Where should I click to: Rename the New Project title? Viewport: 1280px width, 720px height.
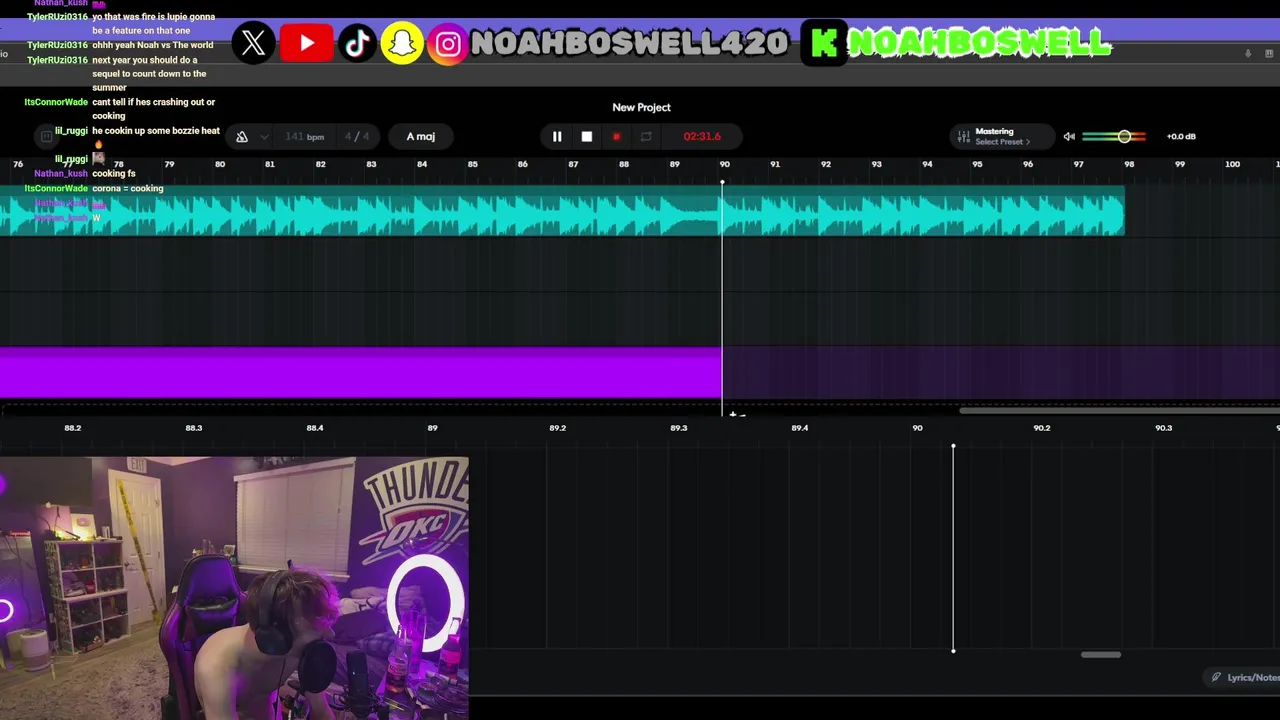pyautogui.click(x=641, y=107)
